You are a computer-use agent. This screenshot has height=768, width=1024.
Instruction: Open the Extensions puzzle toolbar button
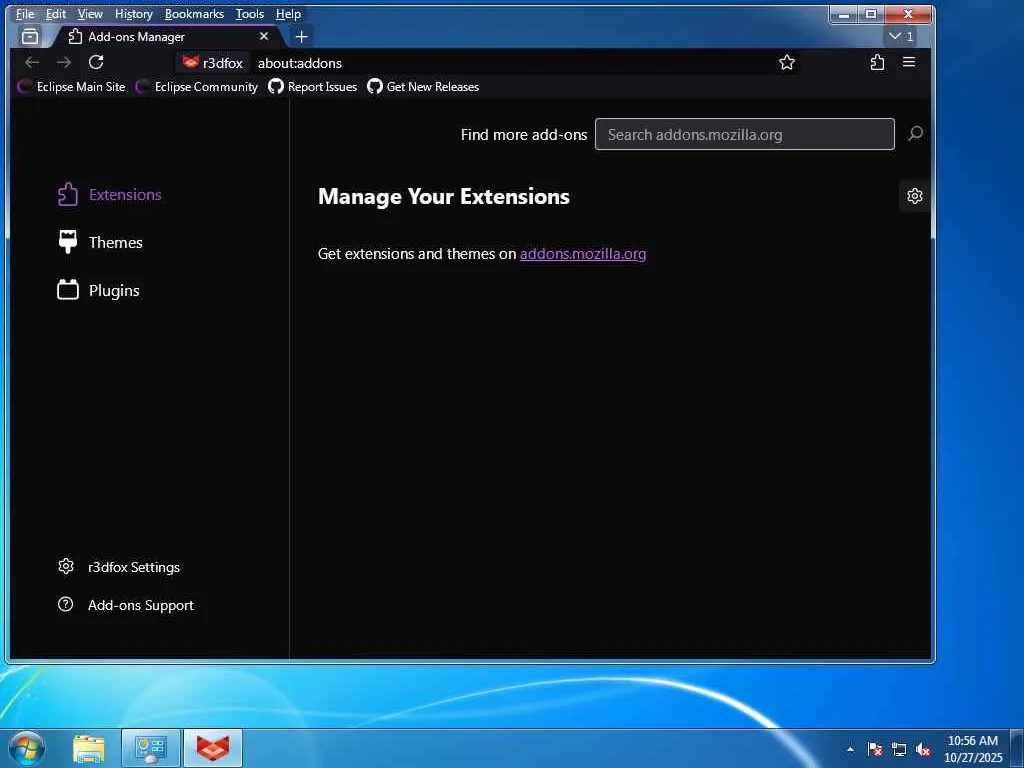(x=877, y=63)
